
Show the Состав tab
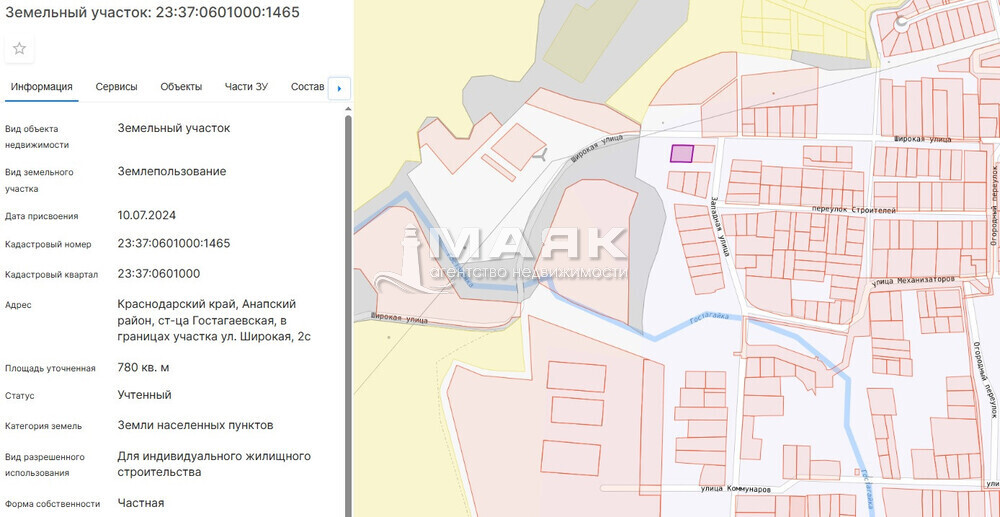coord(307,87)
